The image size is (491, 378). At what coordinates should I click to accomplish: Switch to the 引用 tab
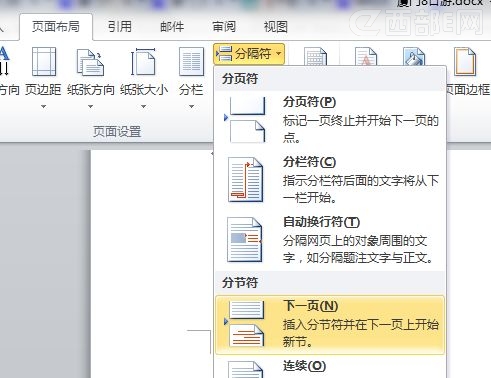[120, 27]
